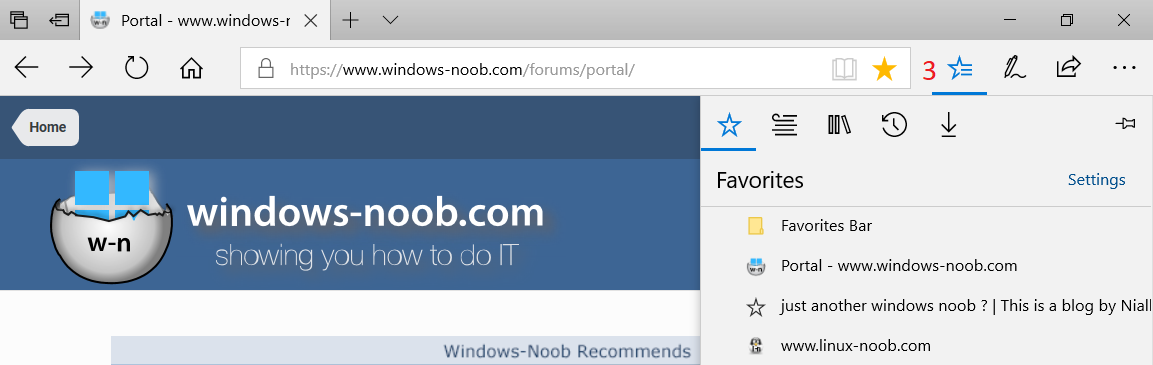Go to the browser Home page
The image size is (1153, 365).
[191, 68]
